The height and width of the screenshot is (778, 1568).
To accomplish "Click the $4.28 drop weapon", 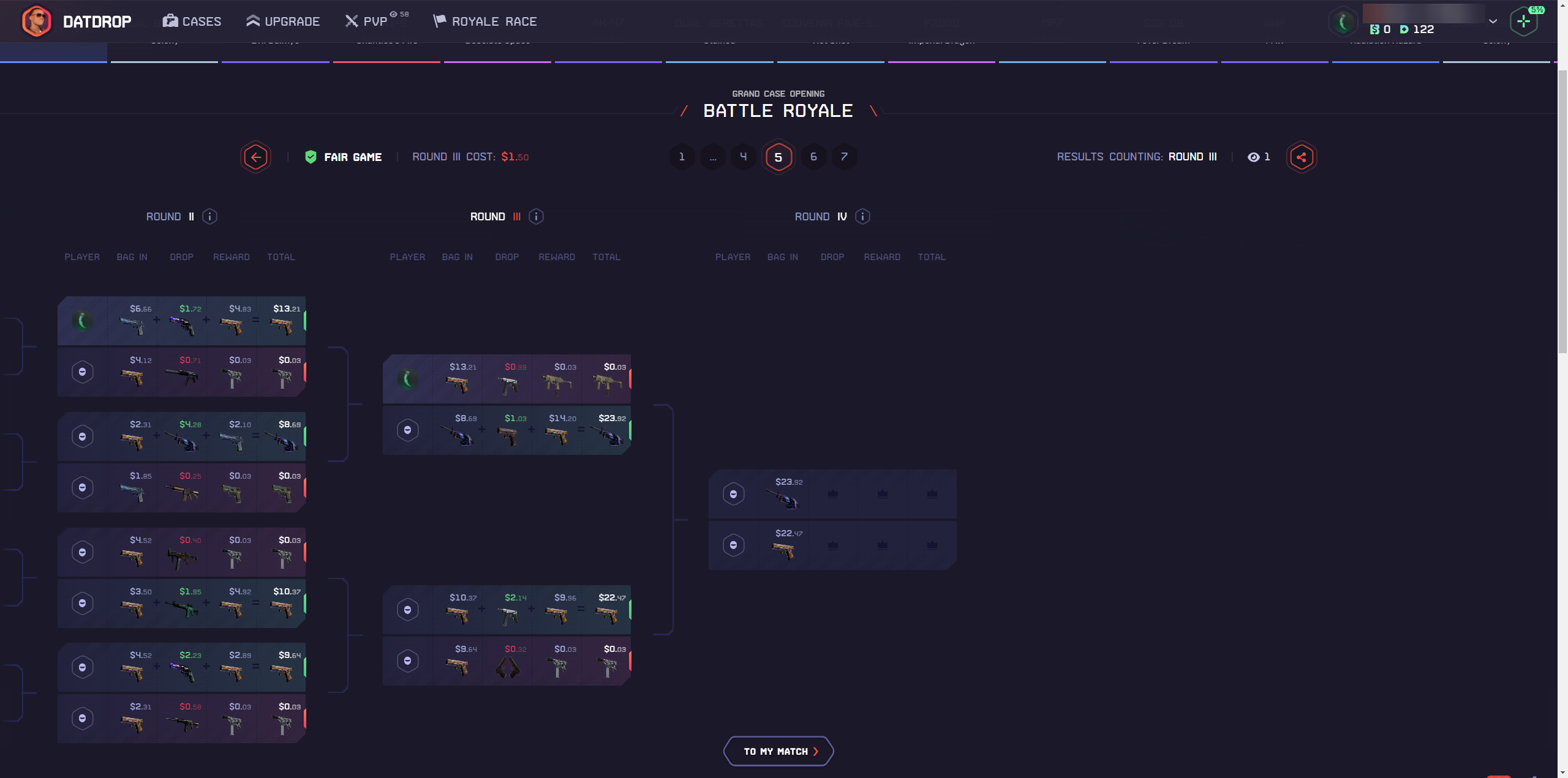I will click(182, 442).
